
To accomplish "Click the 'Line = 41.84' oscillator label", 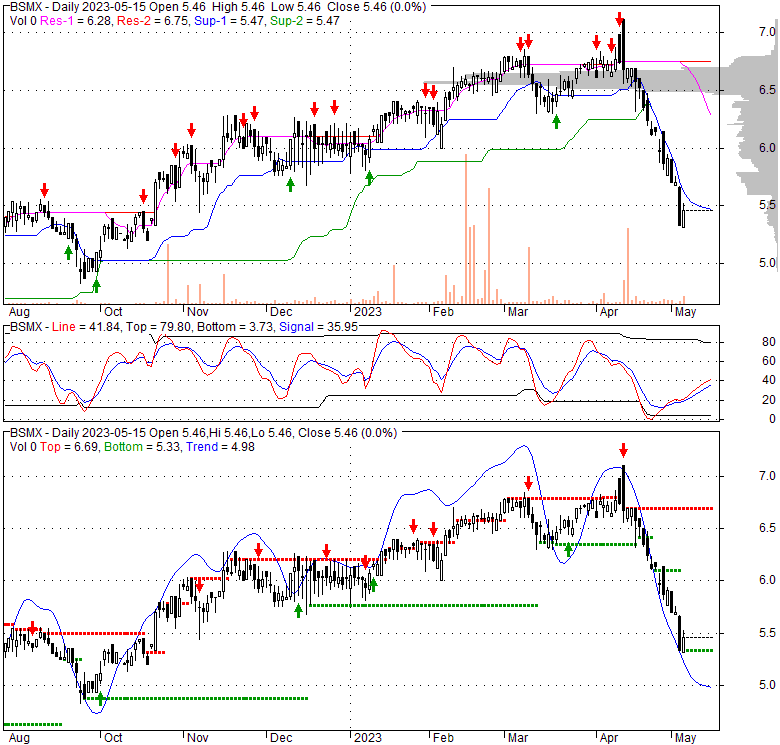I will 86,327.
